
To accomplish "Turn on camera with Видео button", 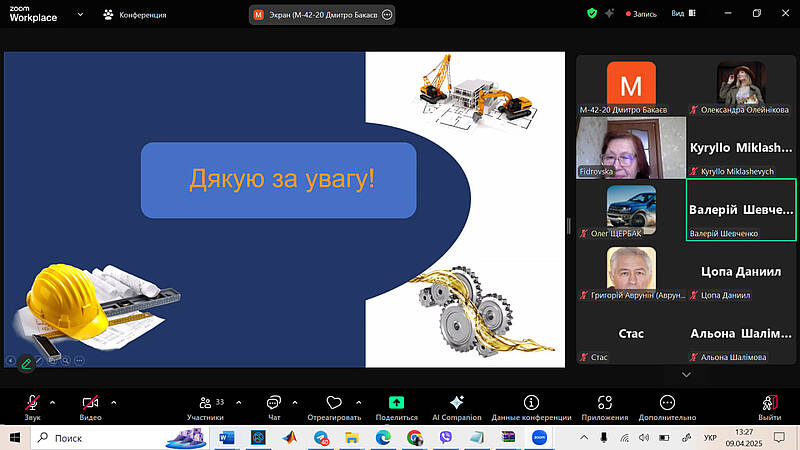I will click(91, 402).
